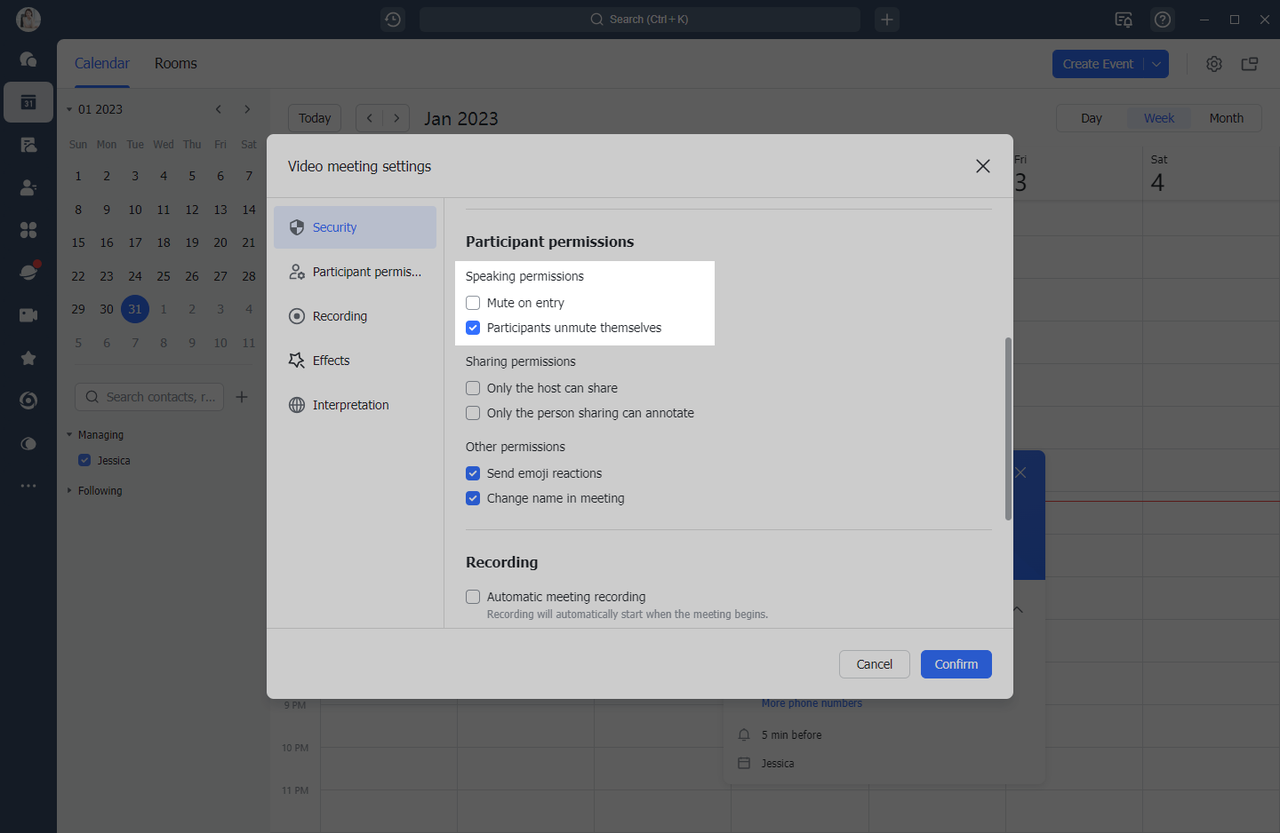Click the plus icon beside the search bar
This screenshot has width=1280, height=833.
(x=887, y=19)
